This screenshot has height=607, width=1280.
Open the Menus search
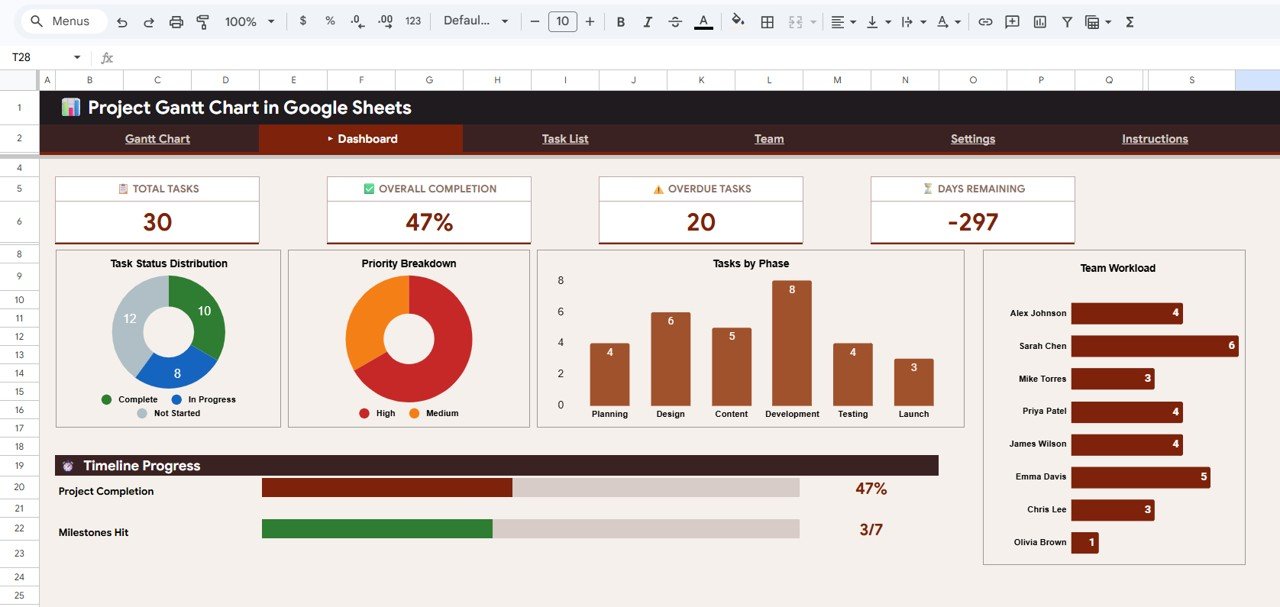62,19
